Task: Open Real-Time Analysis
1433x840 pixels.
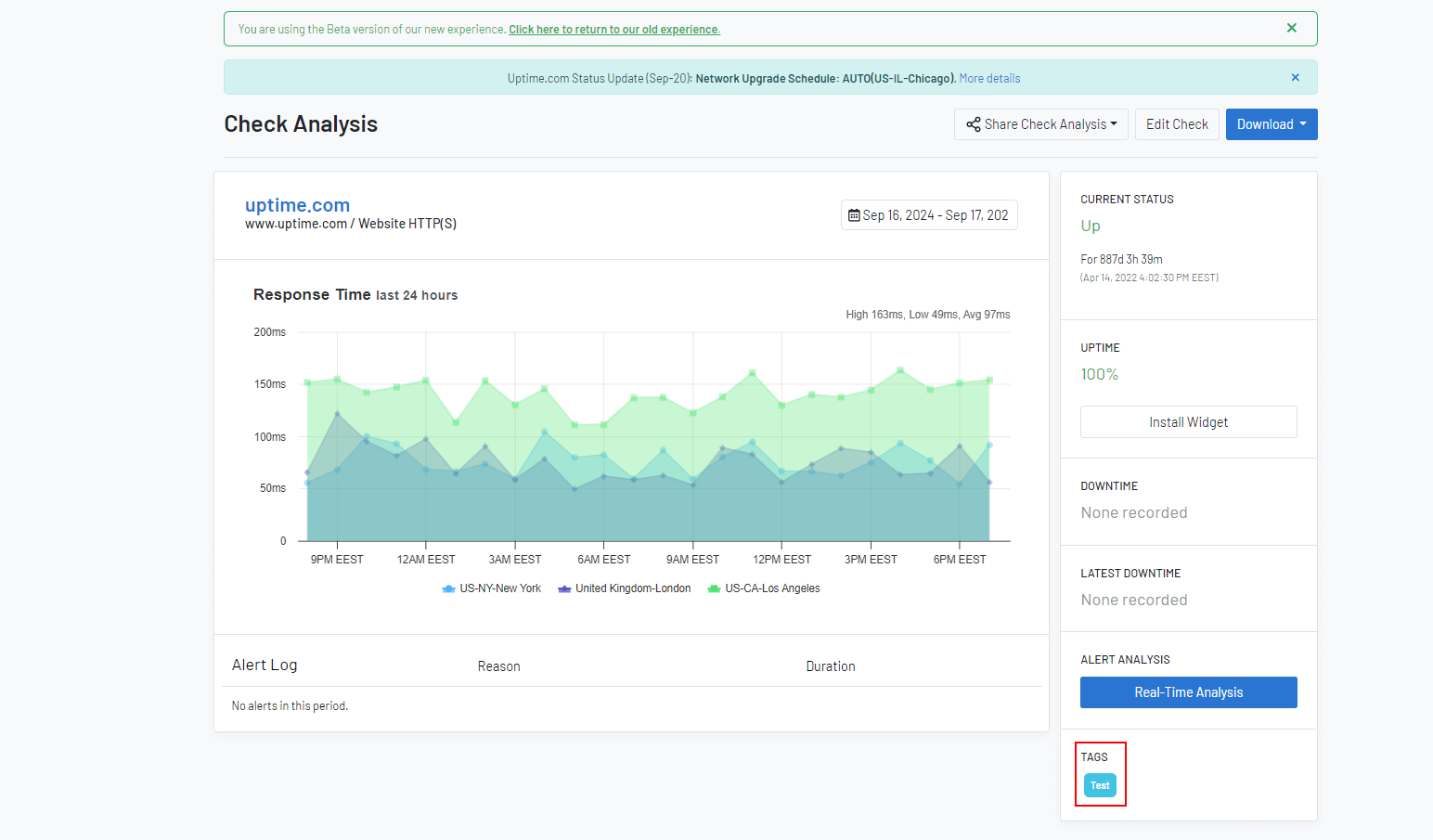Action: (1188, 692)
